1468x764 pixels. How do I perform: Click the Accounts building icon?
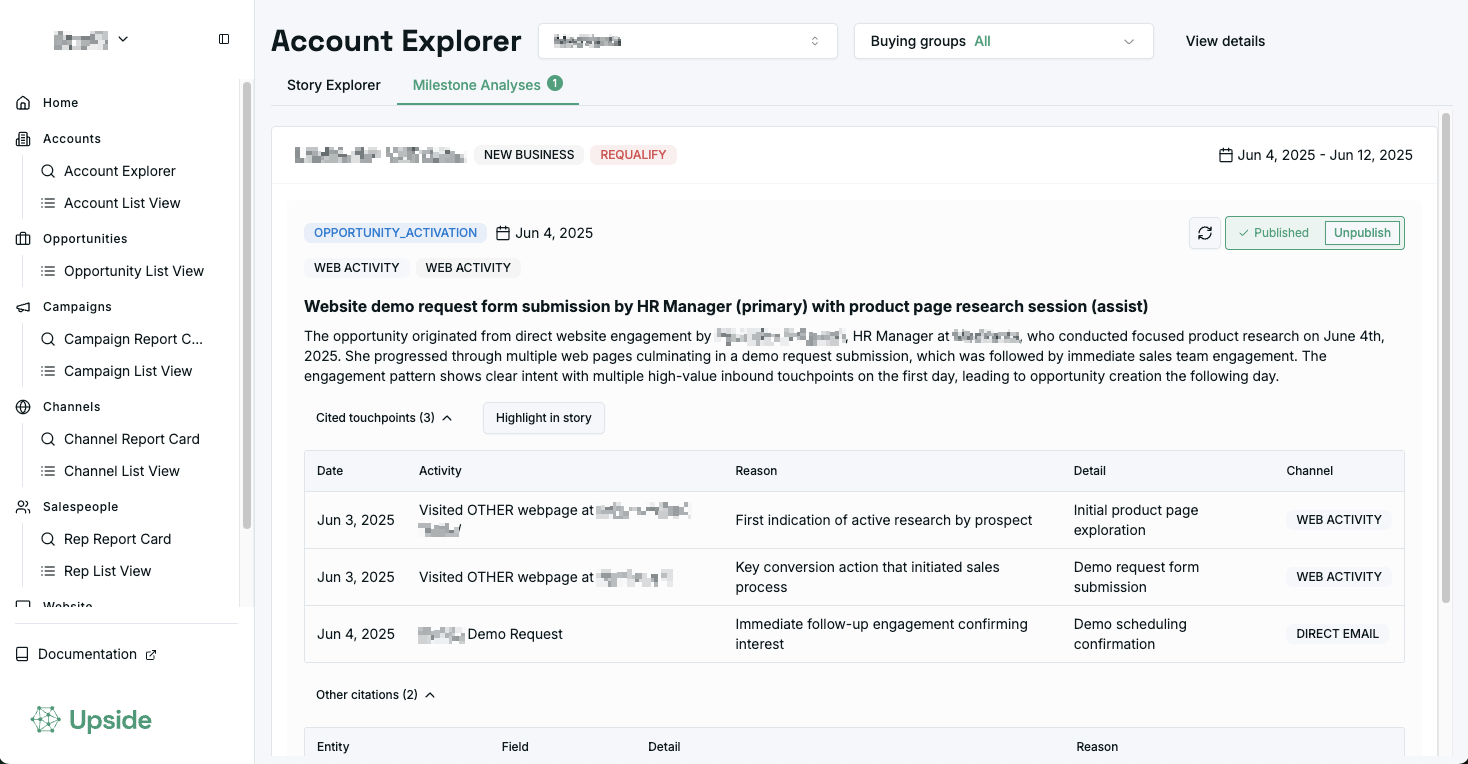tap(23, 139)
